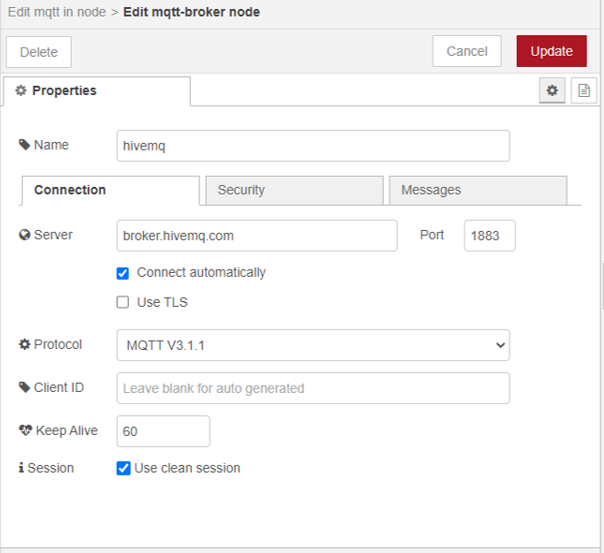Enable the Use TLS checkbox
The width and height of the screenshot is (604, 553).
123,302
